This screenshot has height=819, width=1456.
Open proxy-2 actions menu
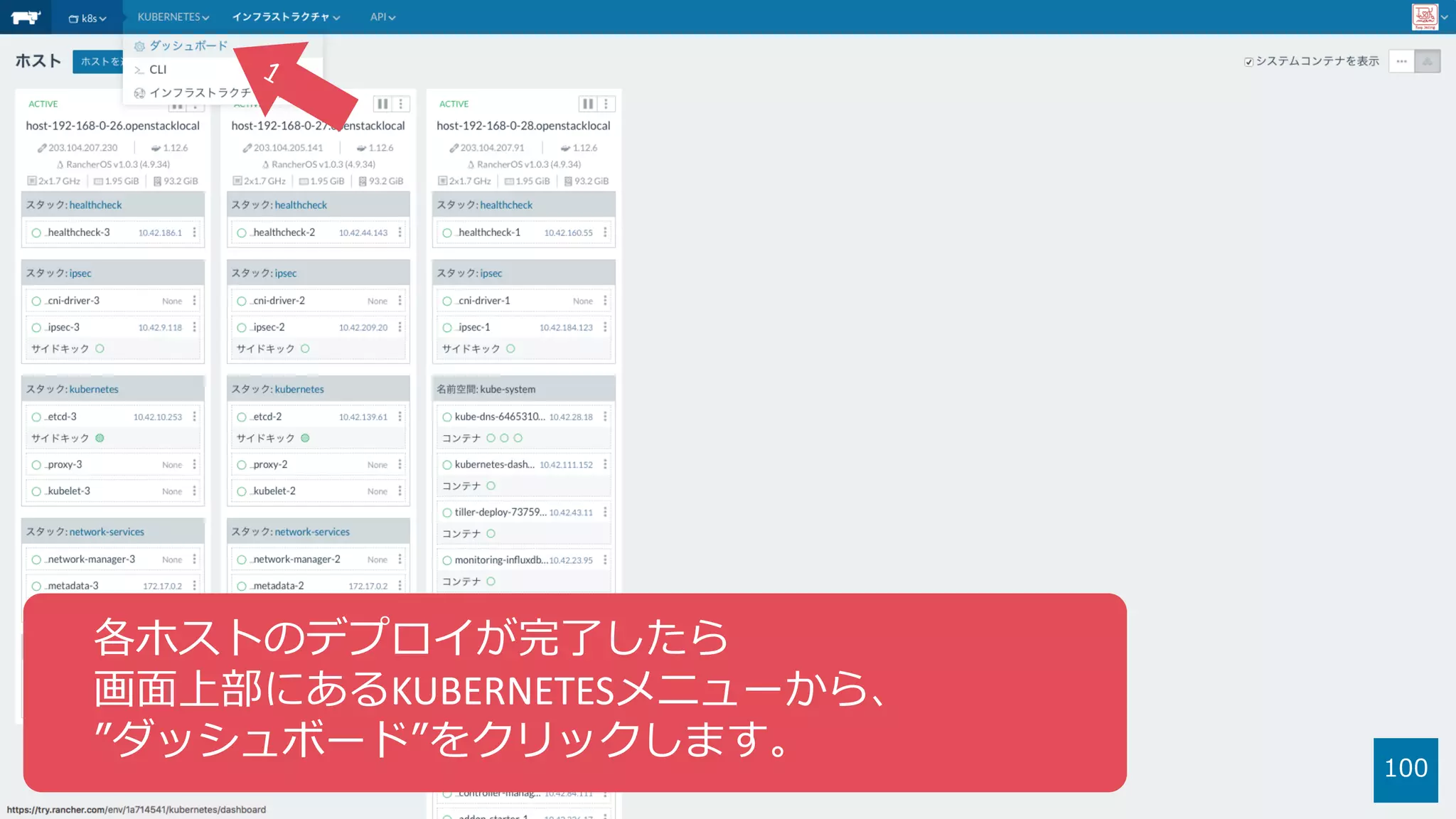pos(400,464)
